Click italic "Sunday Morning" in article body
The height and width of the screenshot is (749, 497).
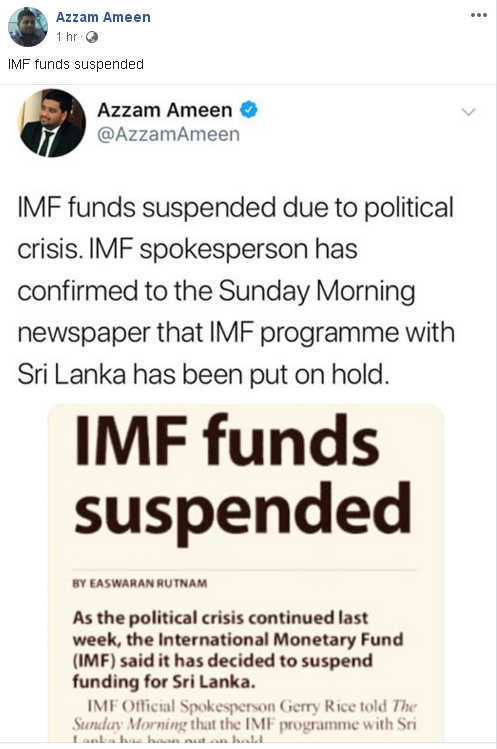[x=130, y=725]
